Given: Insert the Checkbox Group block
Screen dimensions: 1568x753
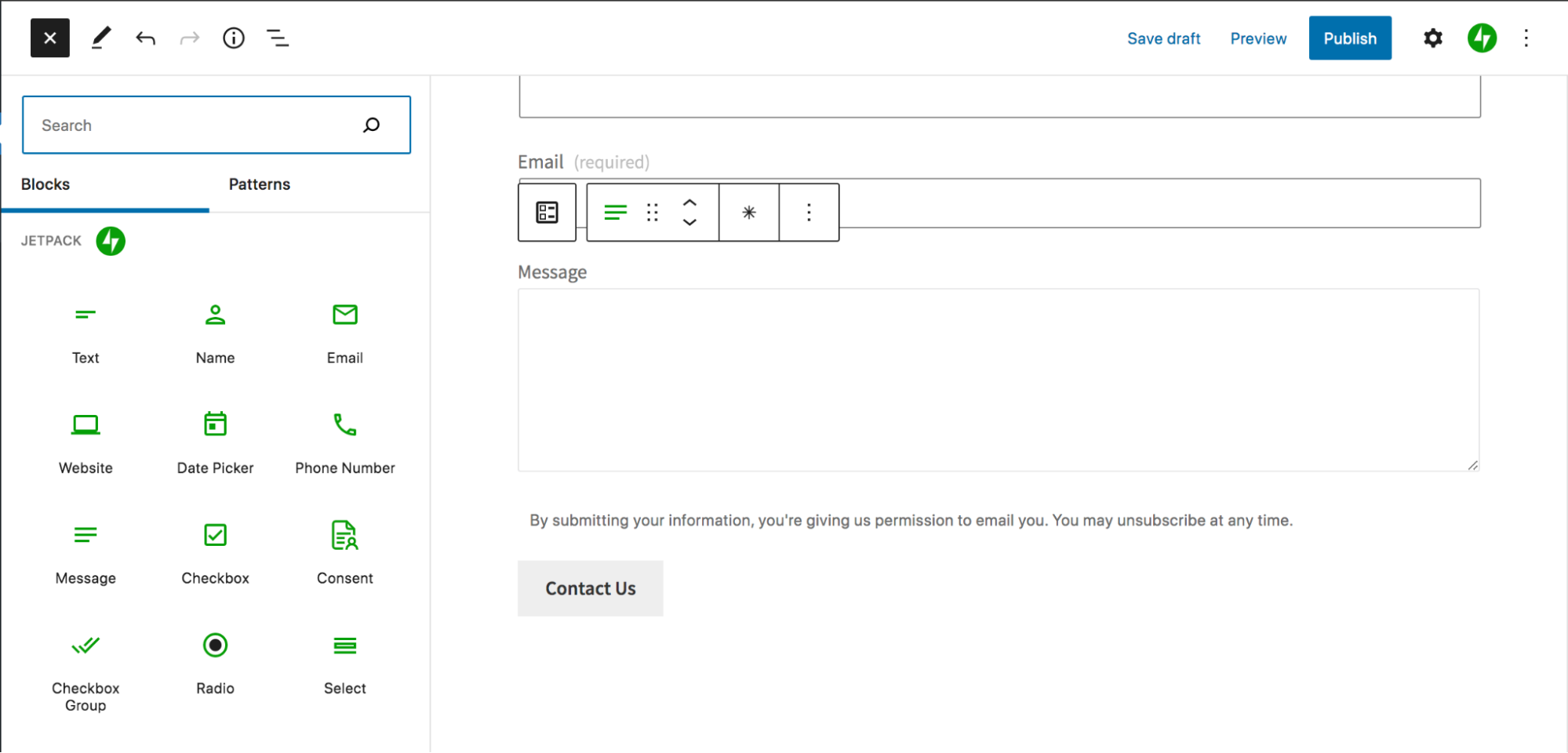Looking at the screenshot, I should click(85, 673).
